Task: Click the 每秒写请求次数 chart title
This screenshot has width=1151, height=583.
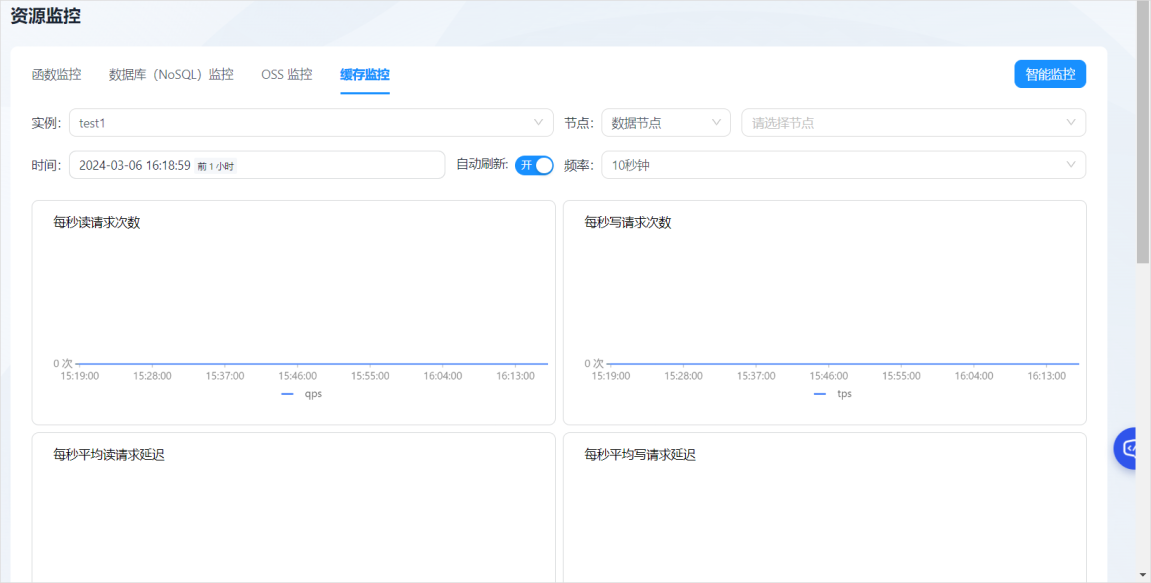Action: pyautogui.click(x=628, y=222)
